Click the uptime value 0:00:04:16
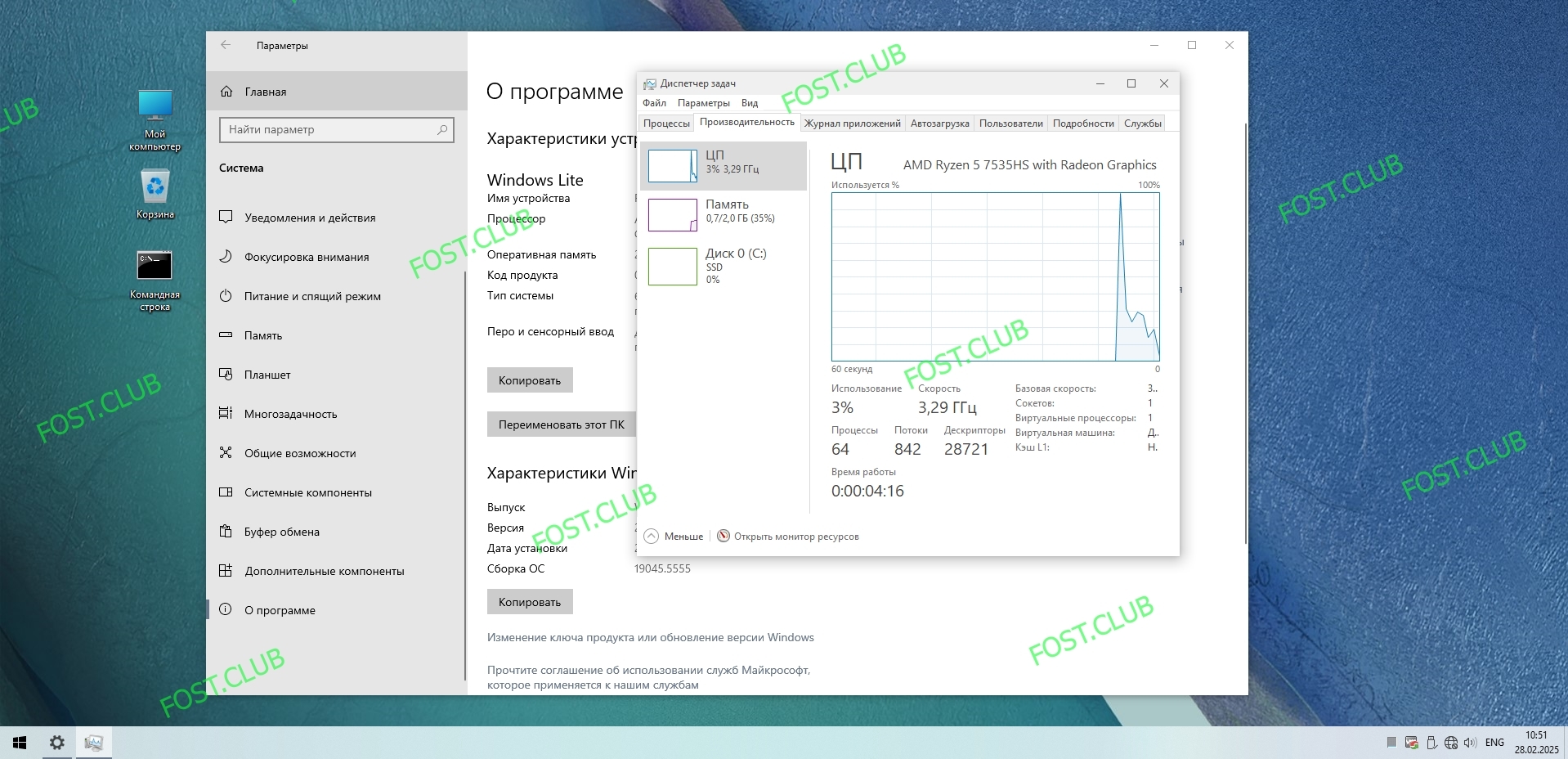1568x759 pixels. coord(867,491)
